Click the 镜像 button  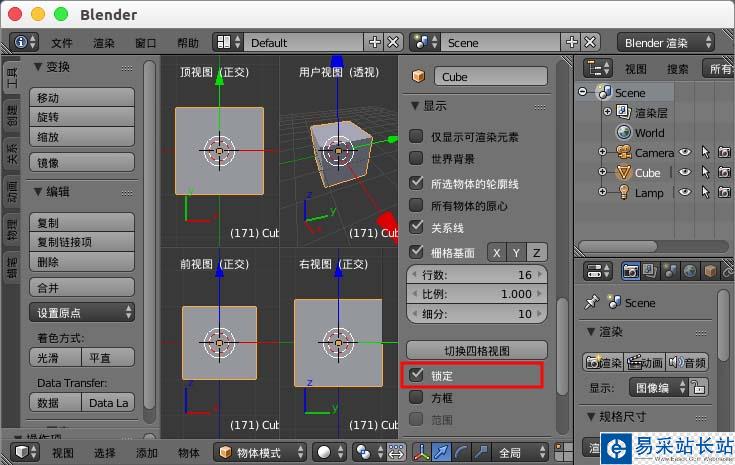pyautogui.click(x=82, y=163)
